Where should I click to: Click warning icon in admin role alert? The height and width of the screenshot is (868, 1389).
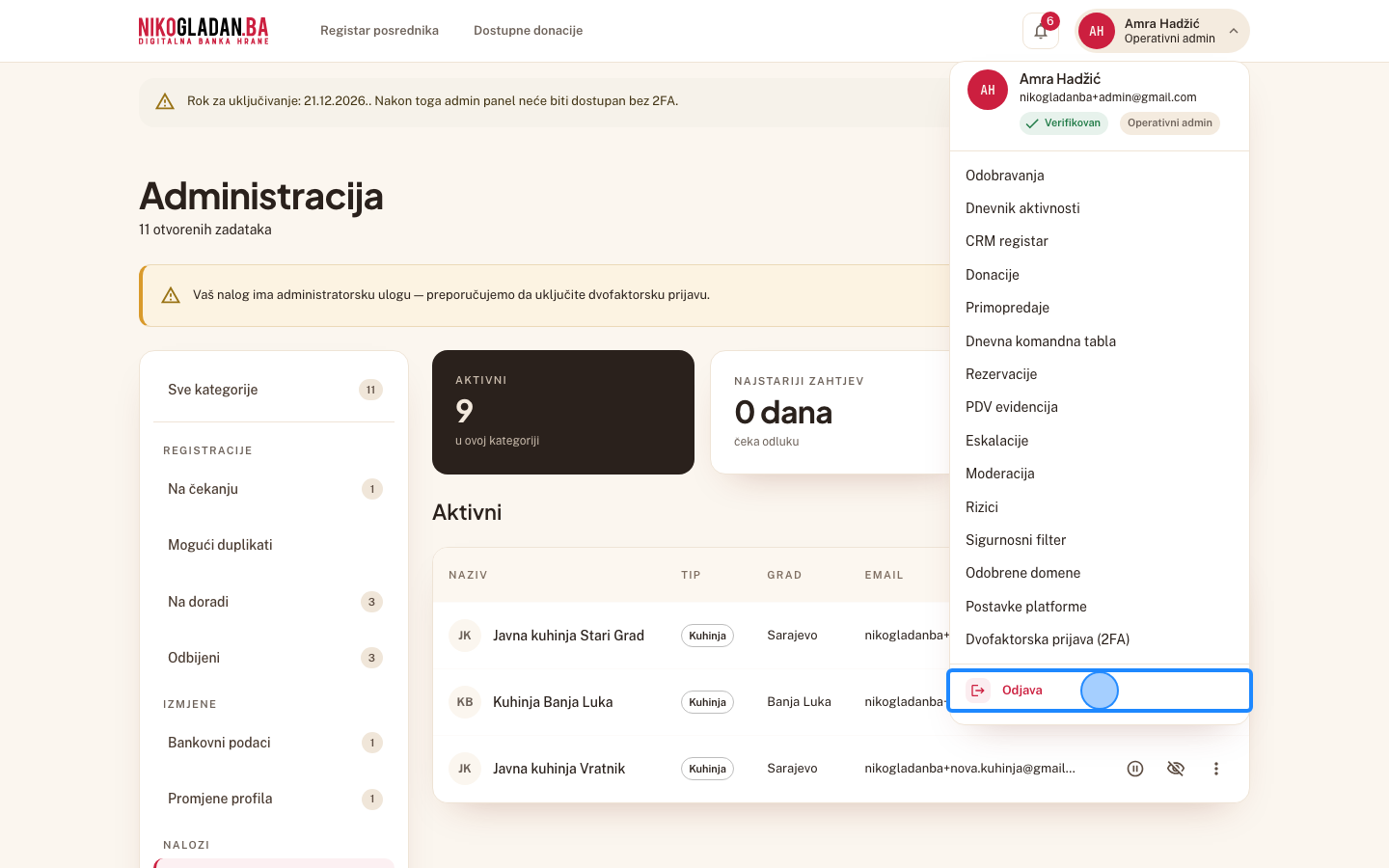coord(171,295)
